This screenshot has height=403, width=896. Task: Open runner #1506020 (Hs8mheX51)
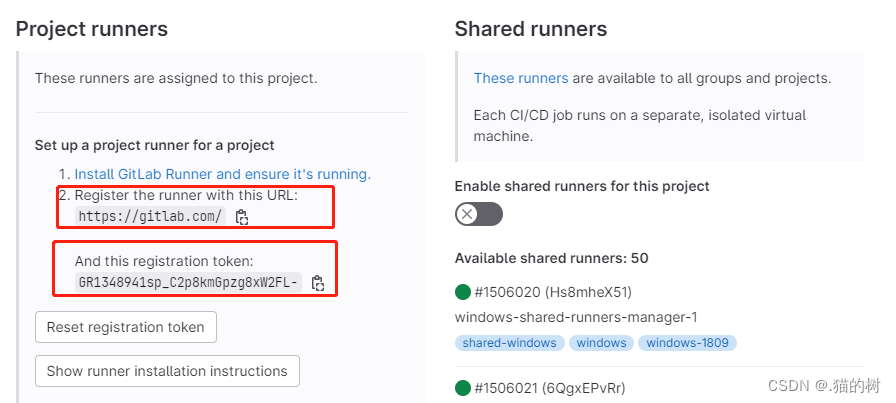pos(553,293)
